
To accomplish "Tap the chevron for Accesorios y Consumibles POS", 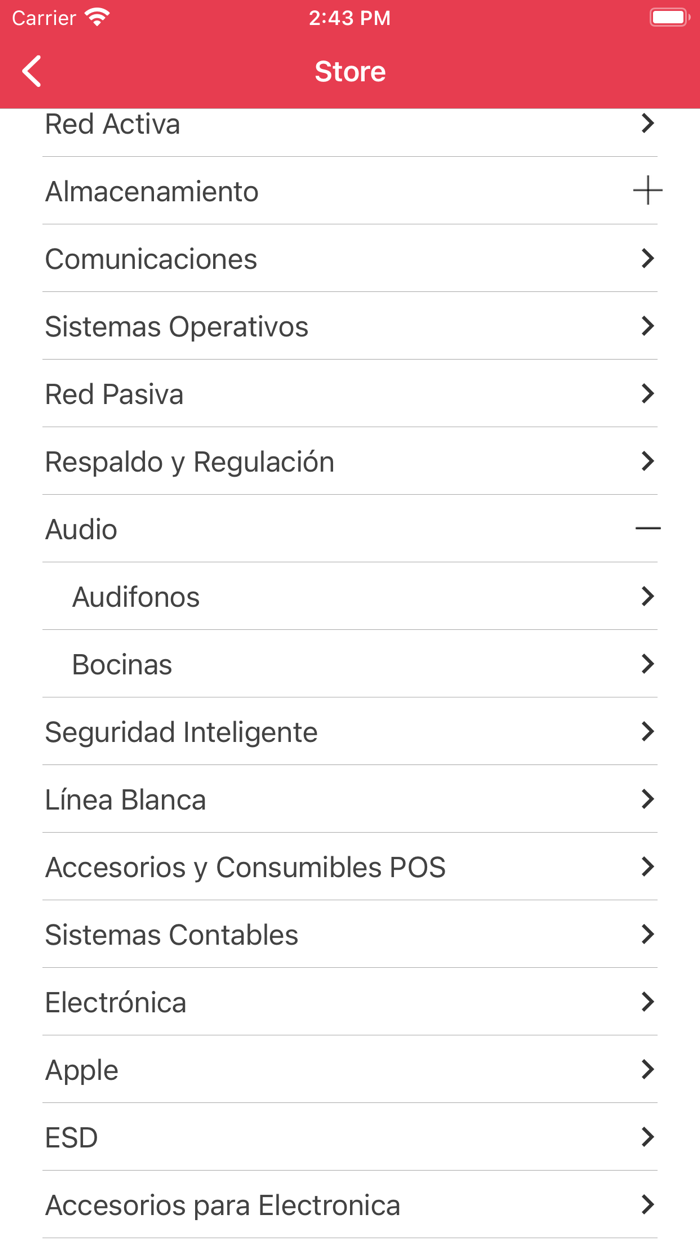I will coord(647,866).
